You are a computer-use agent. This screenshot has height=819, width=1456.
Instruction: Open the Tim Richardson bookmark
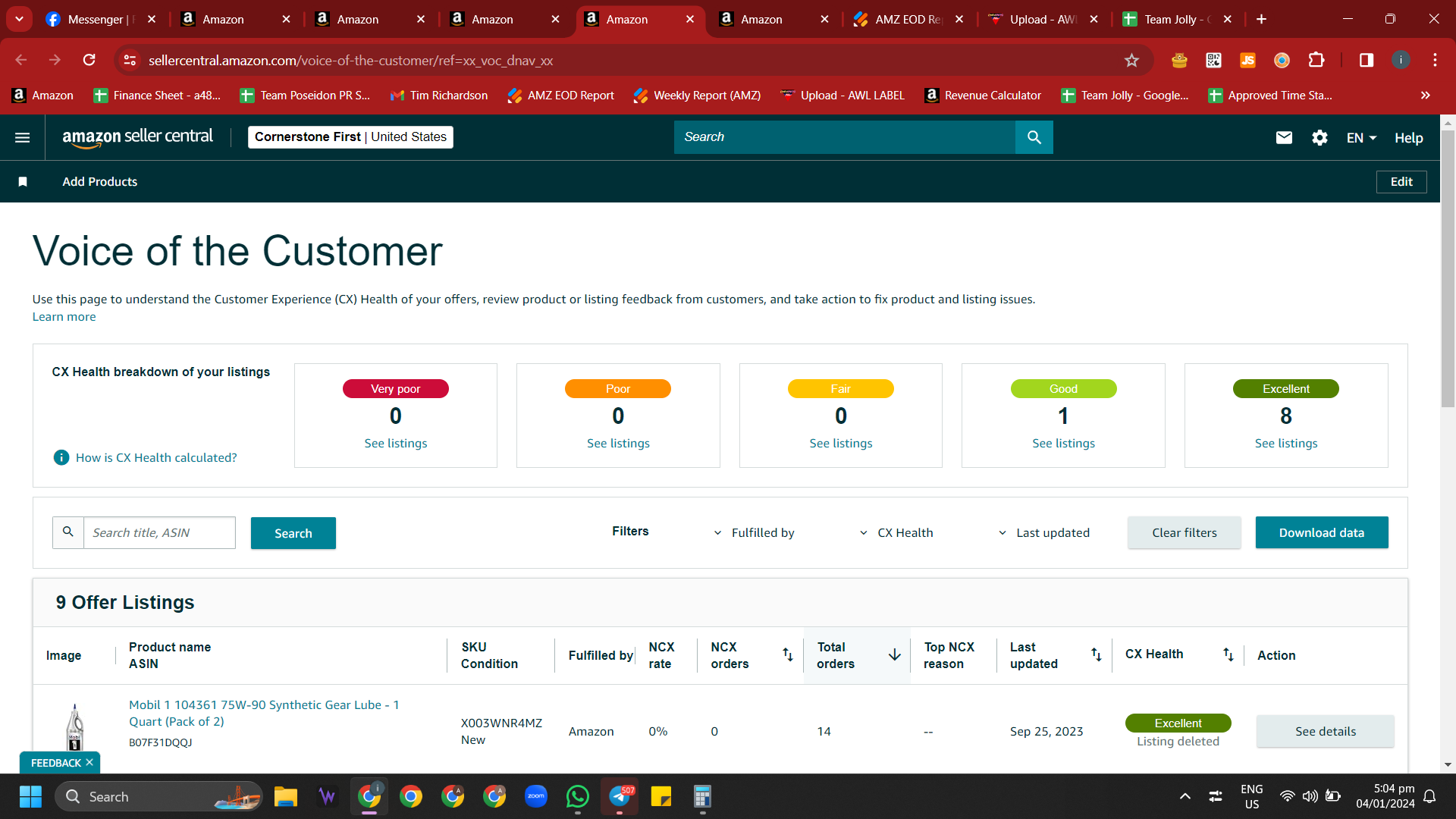[438, 95]
